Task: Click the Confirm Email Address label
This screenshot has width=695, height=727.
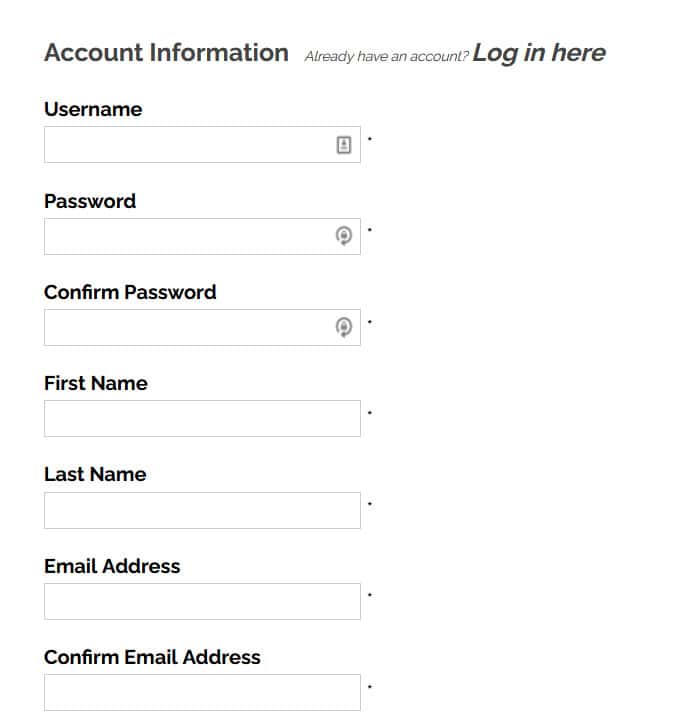Action: pos(152,657)
